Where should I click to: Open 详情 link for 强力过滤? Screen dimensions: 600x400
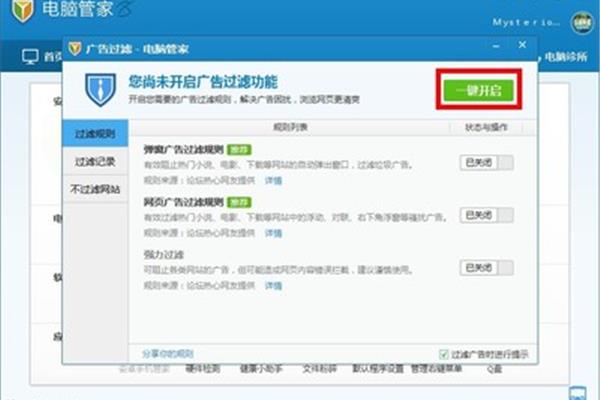tap(273, 285)
